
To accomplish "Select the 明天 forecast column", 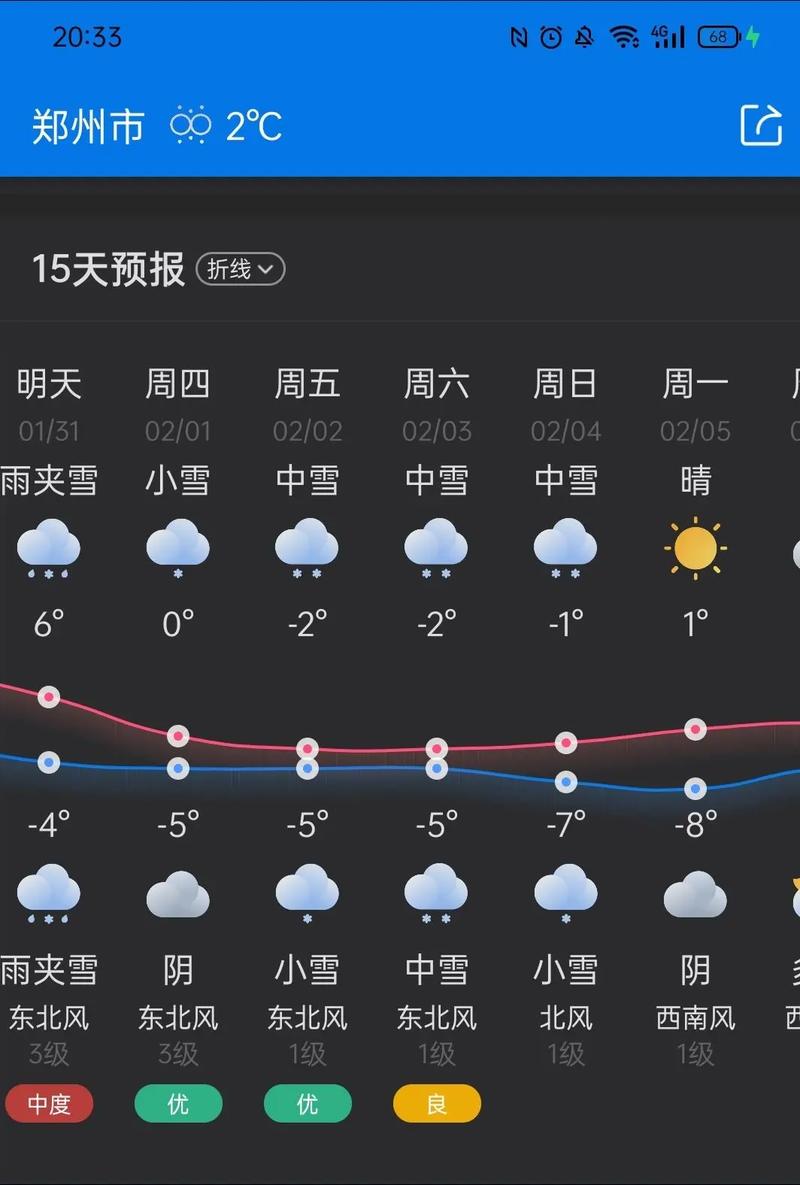I will coord(48,383).
